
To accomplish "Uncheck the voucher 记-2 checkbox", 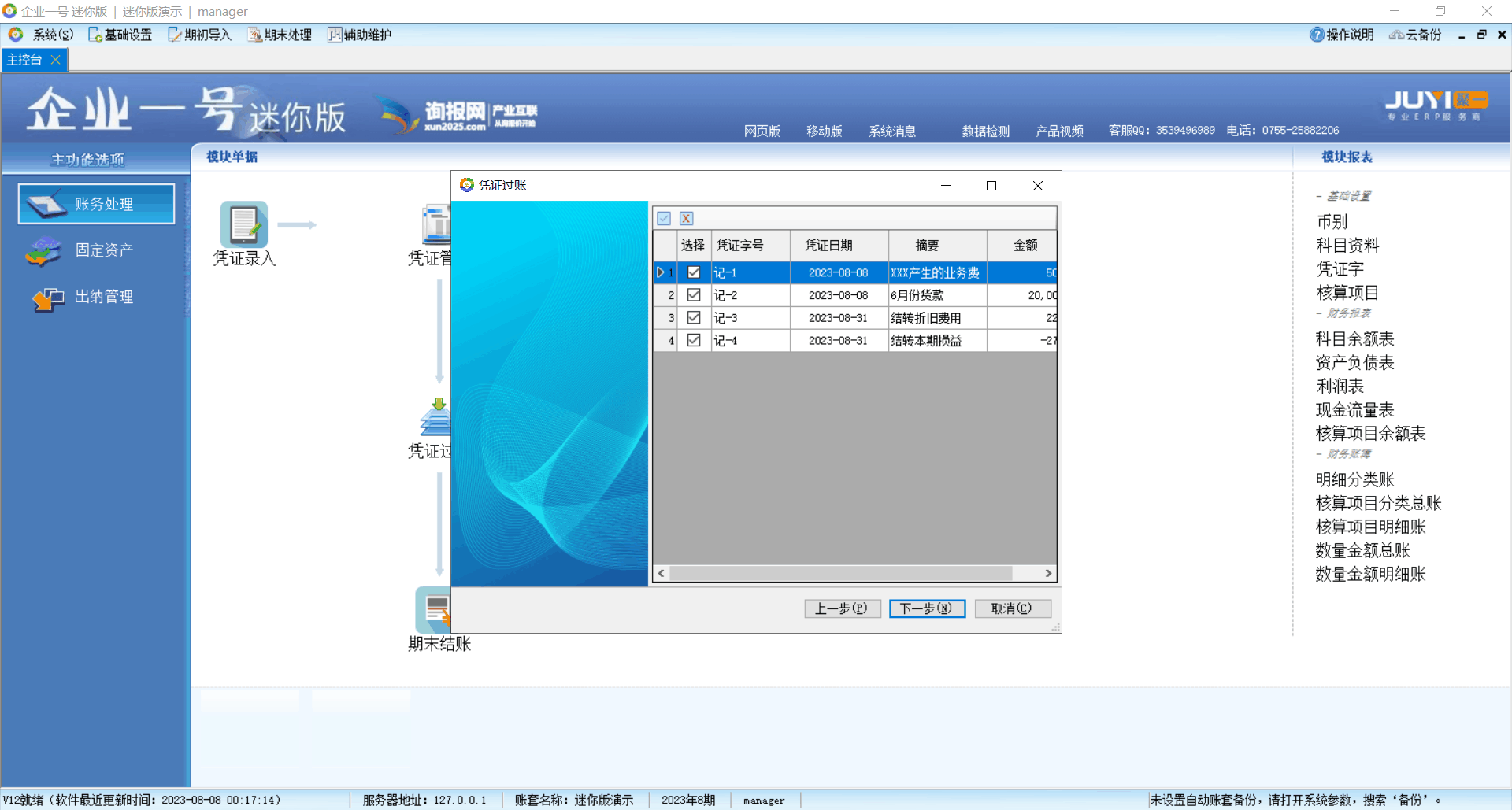I will 694,295.
